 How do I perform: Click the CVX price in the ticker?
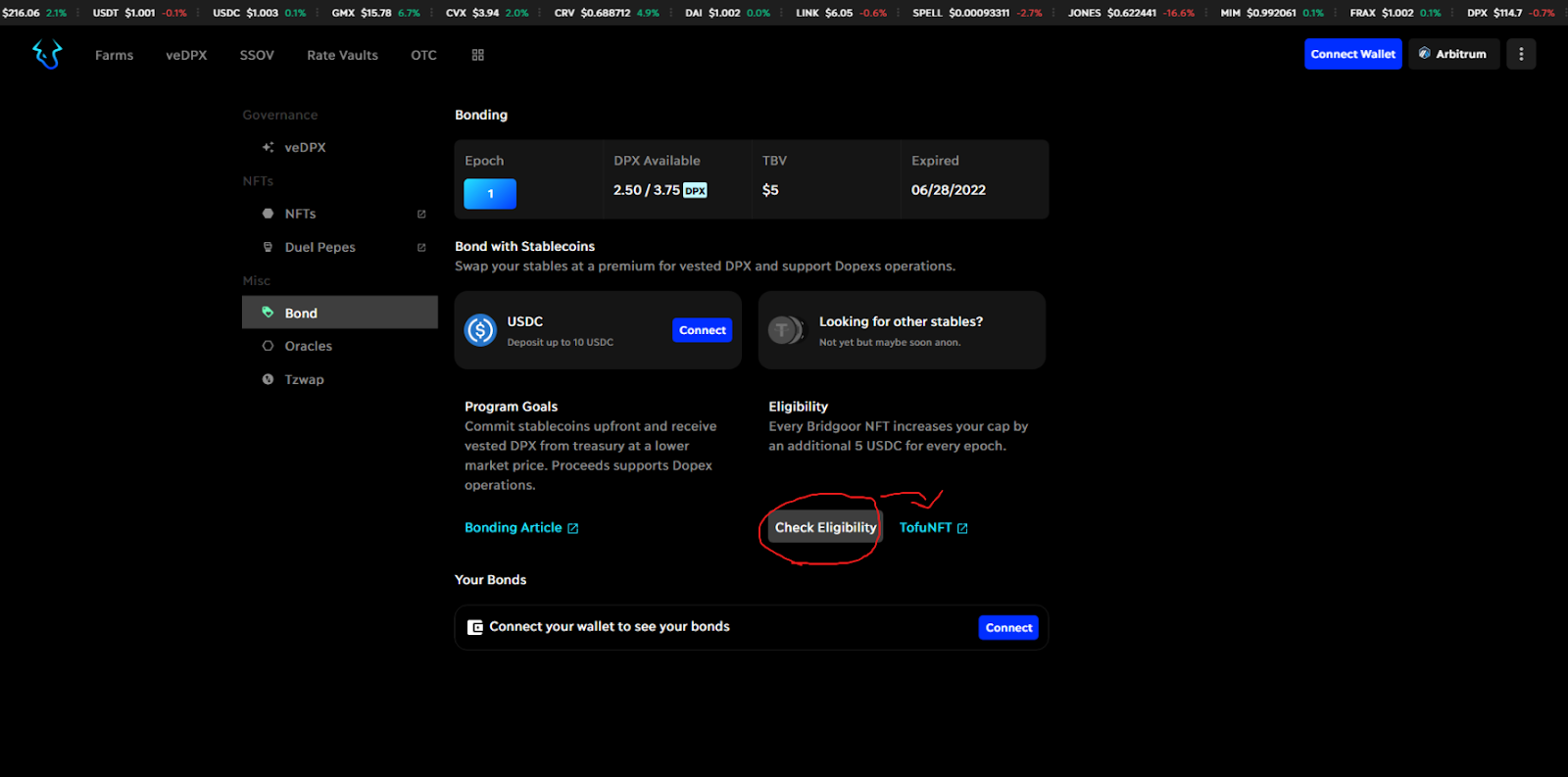point(486,13)
